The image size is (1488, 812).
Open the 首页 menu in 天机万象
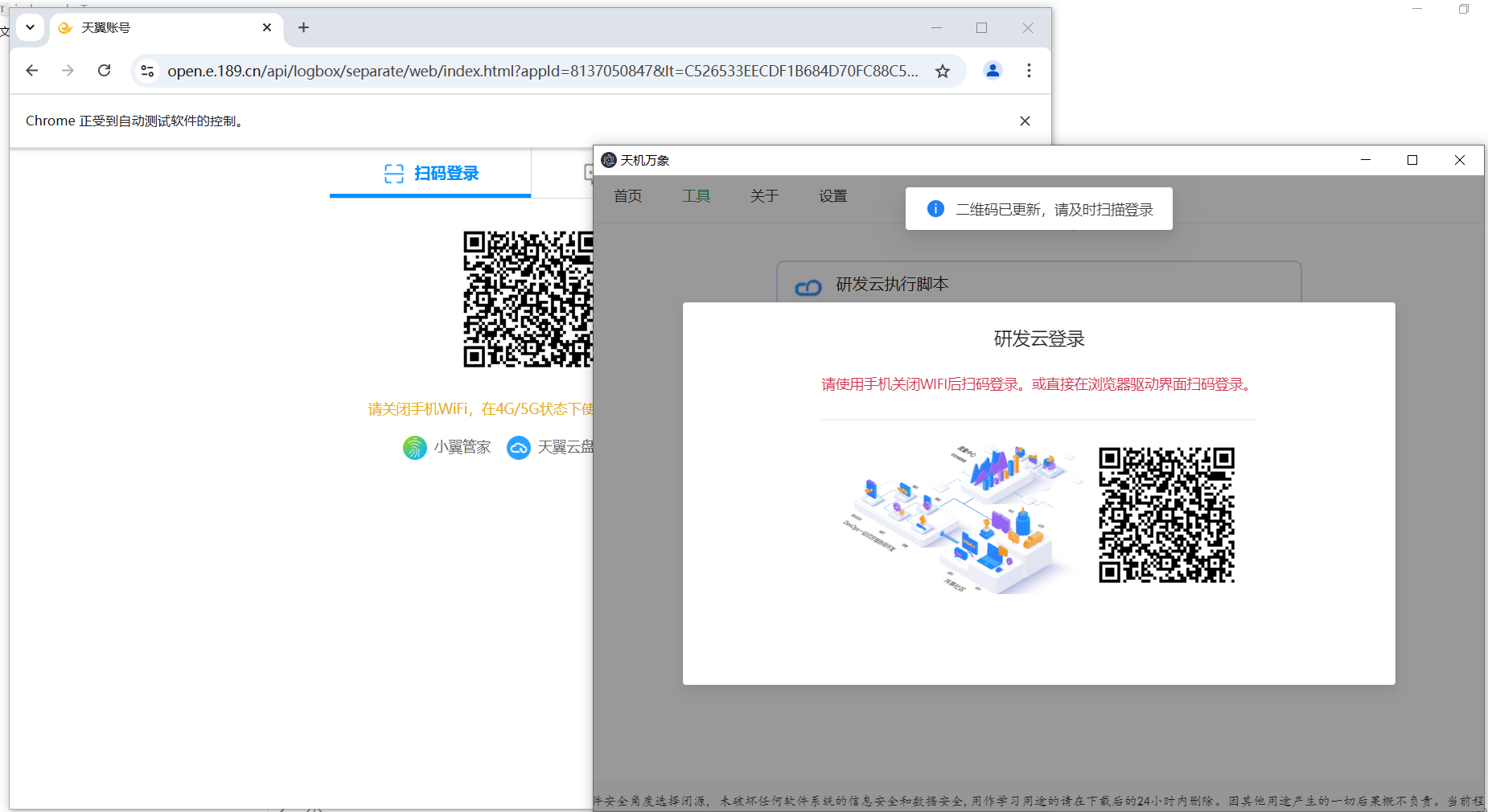click(x=627, y=196)
